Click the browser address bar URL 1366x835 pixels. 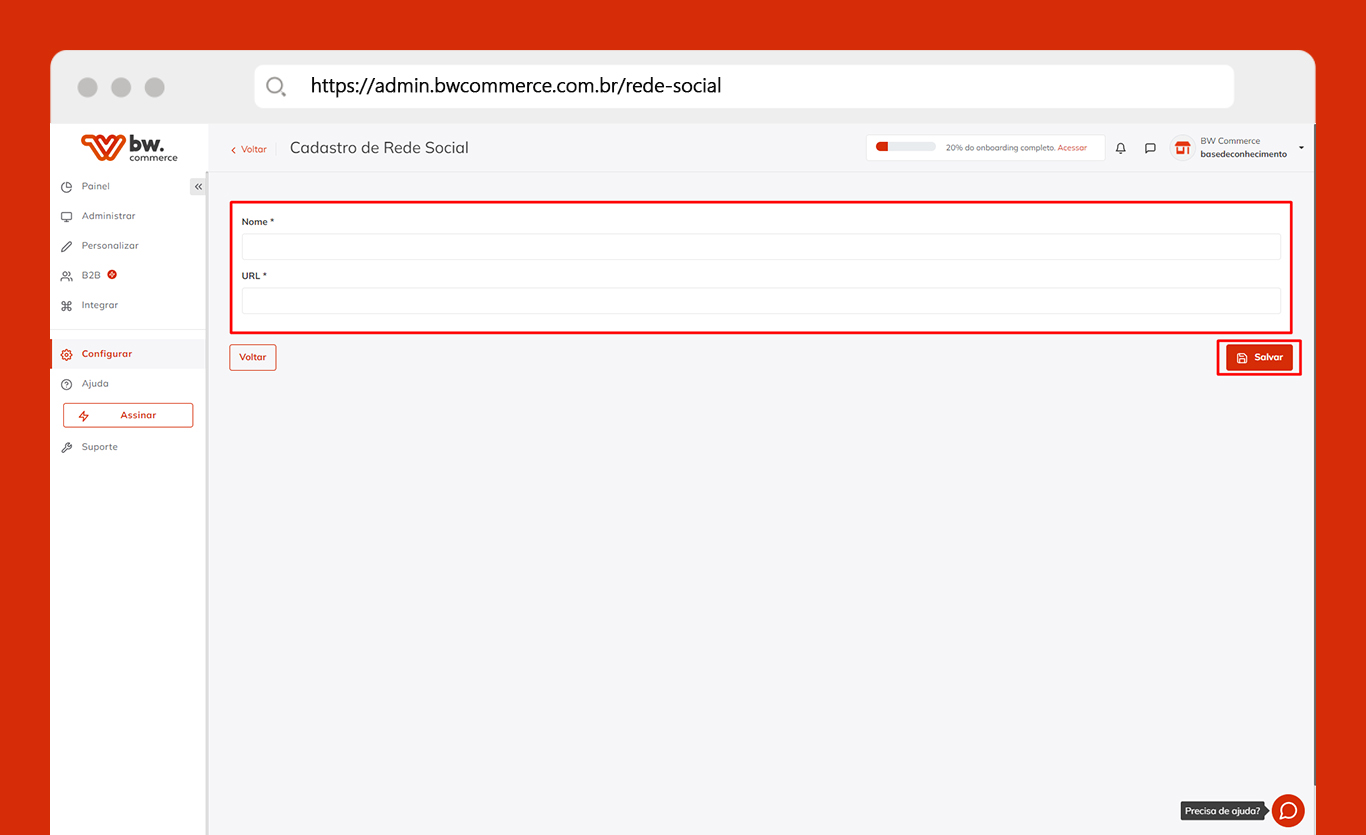pos(516,86)
